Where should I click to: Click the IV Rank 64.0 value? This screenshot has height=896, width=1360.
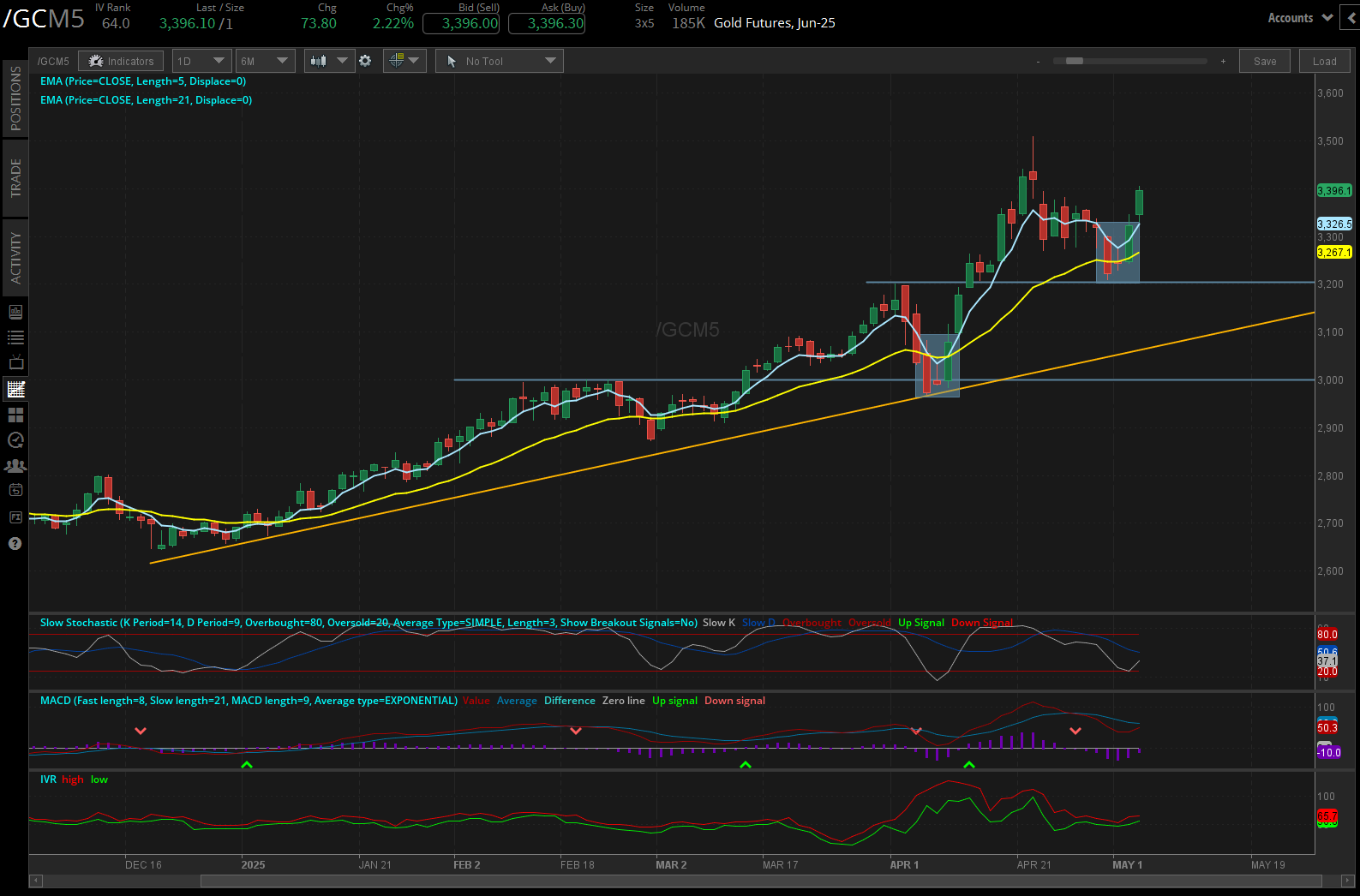[116, 23]
